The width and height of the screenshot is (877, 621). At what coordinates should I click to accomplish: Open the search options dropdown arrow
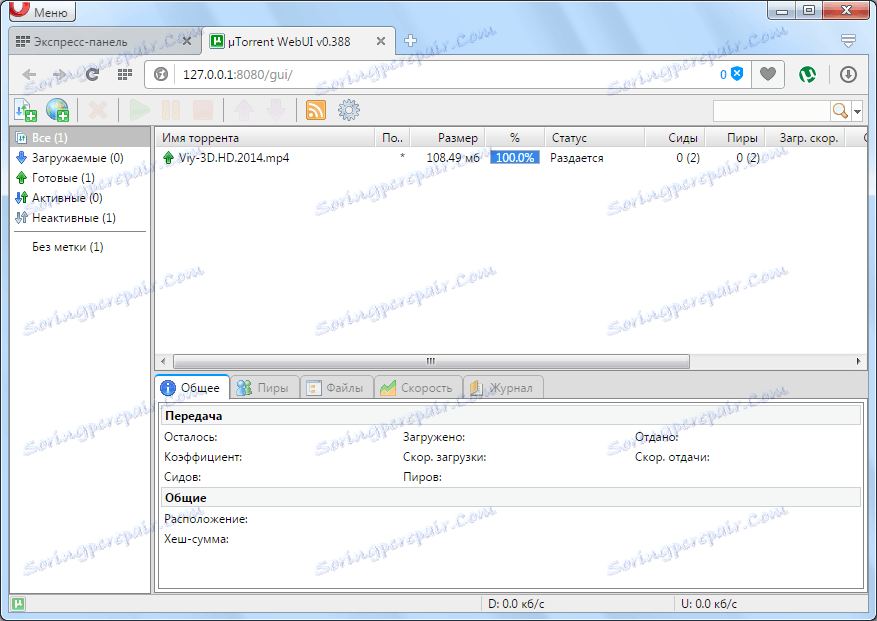coord(856,110)
